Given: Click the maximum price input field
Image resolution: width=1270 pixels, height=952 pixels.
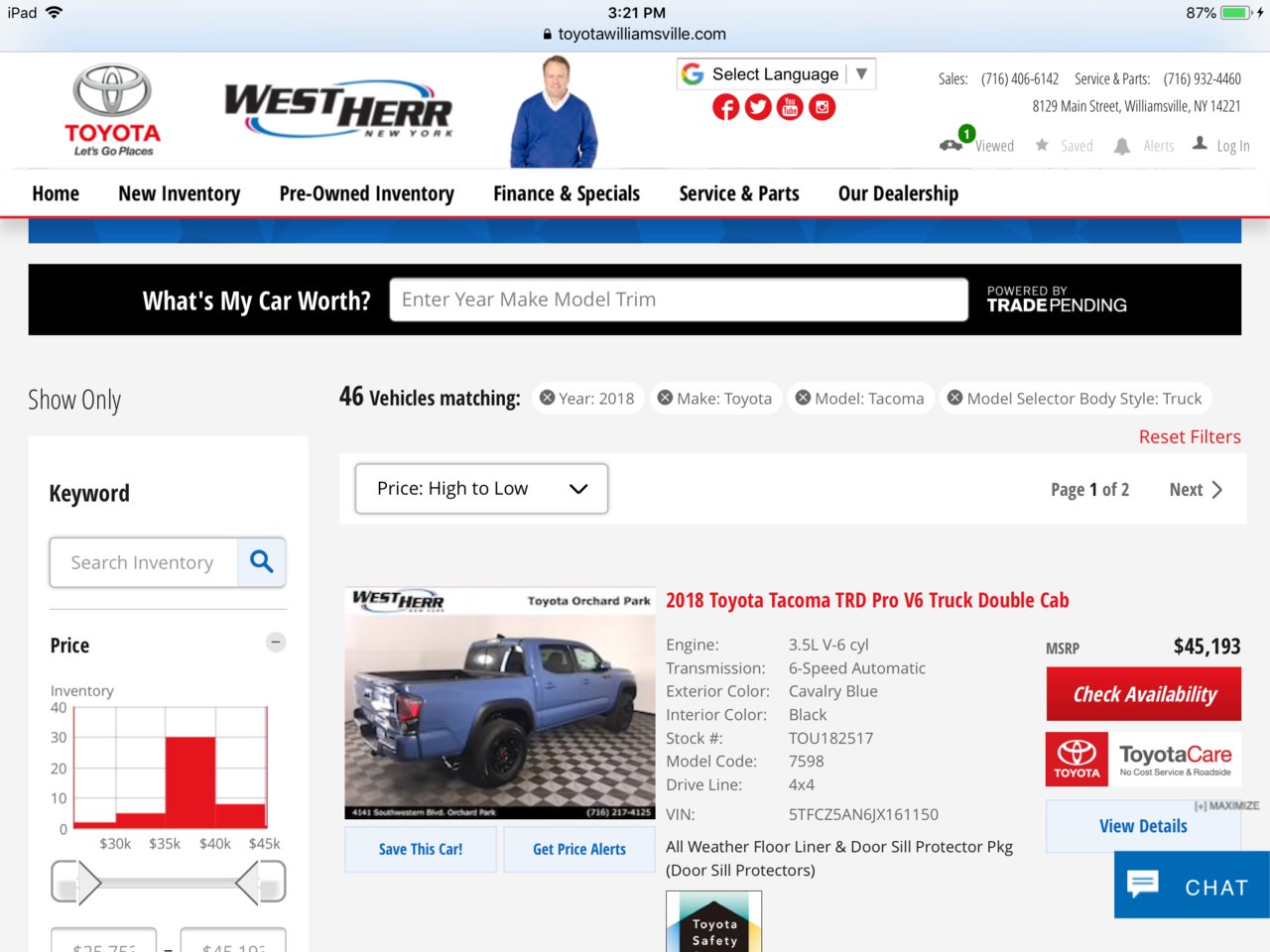Looking at the screenshot, I should click(233, 941).
